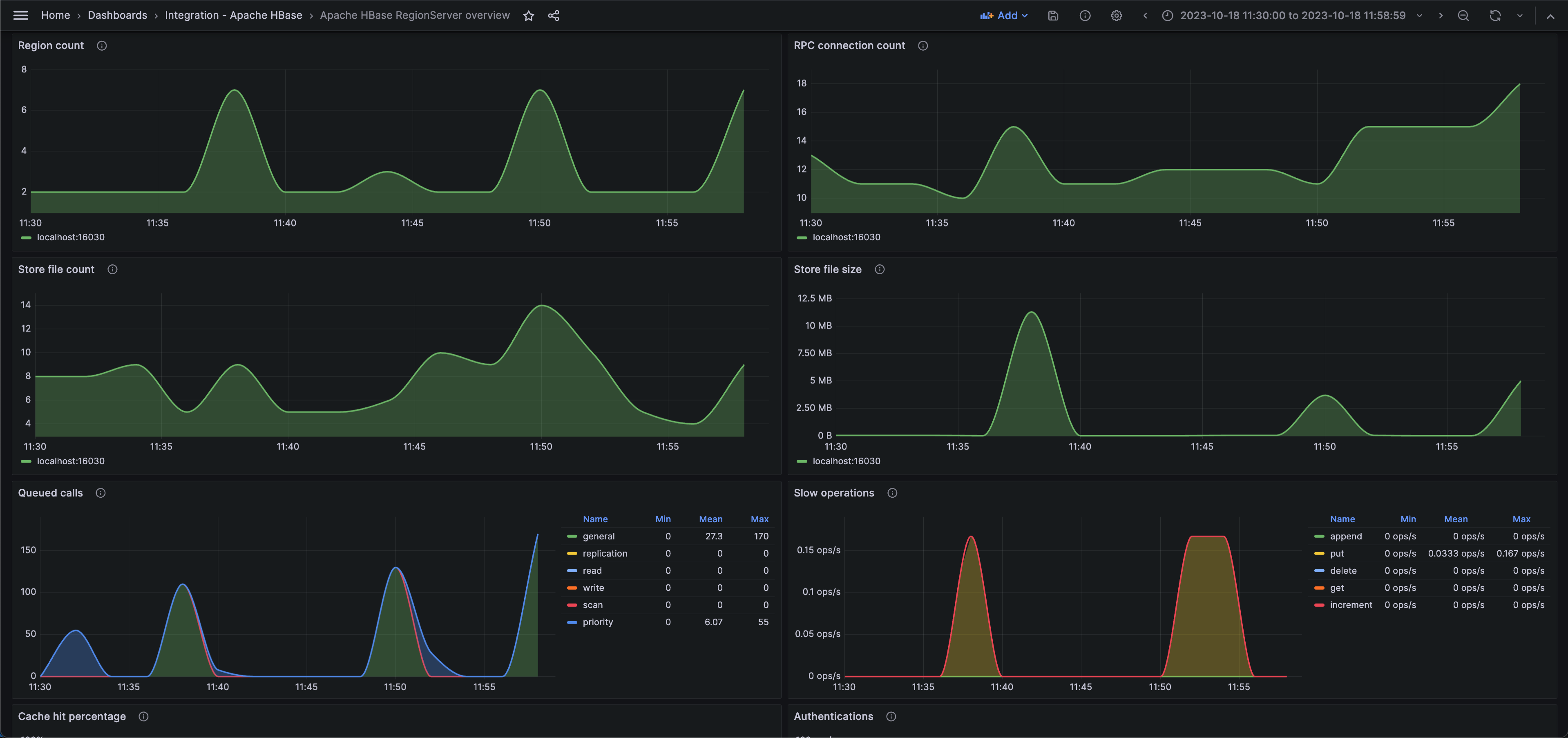
Task: Sort Slow operations legend by Mean
Action: (x=1455, y=519)
